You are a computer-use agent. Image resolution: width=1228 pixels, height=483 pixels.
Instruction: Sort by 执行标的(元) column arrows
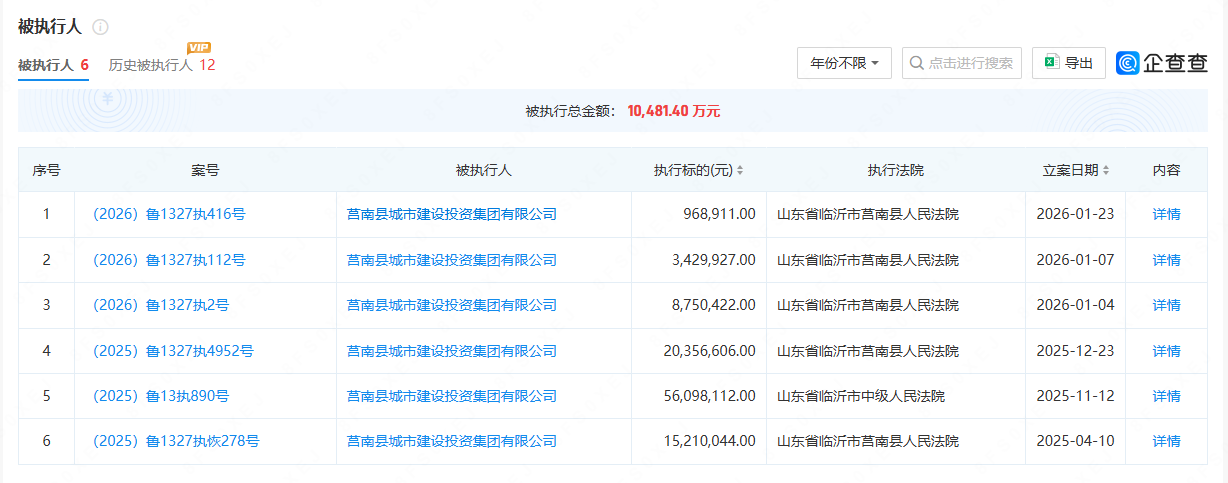click(740, 171)
